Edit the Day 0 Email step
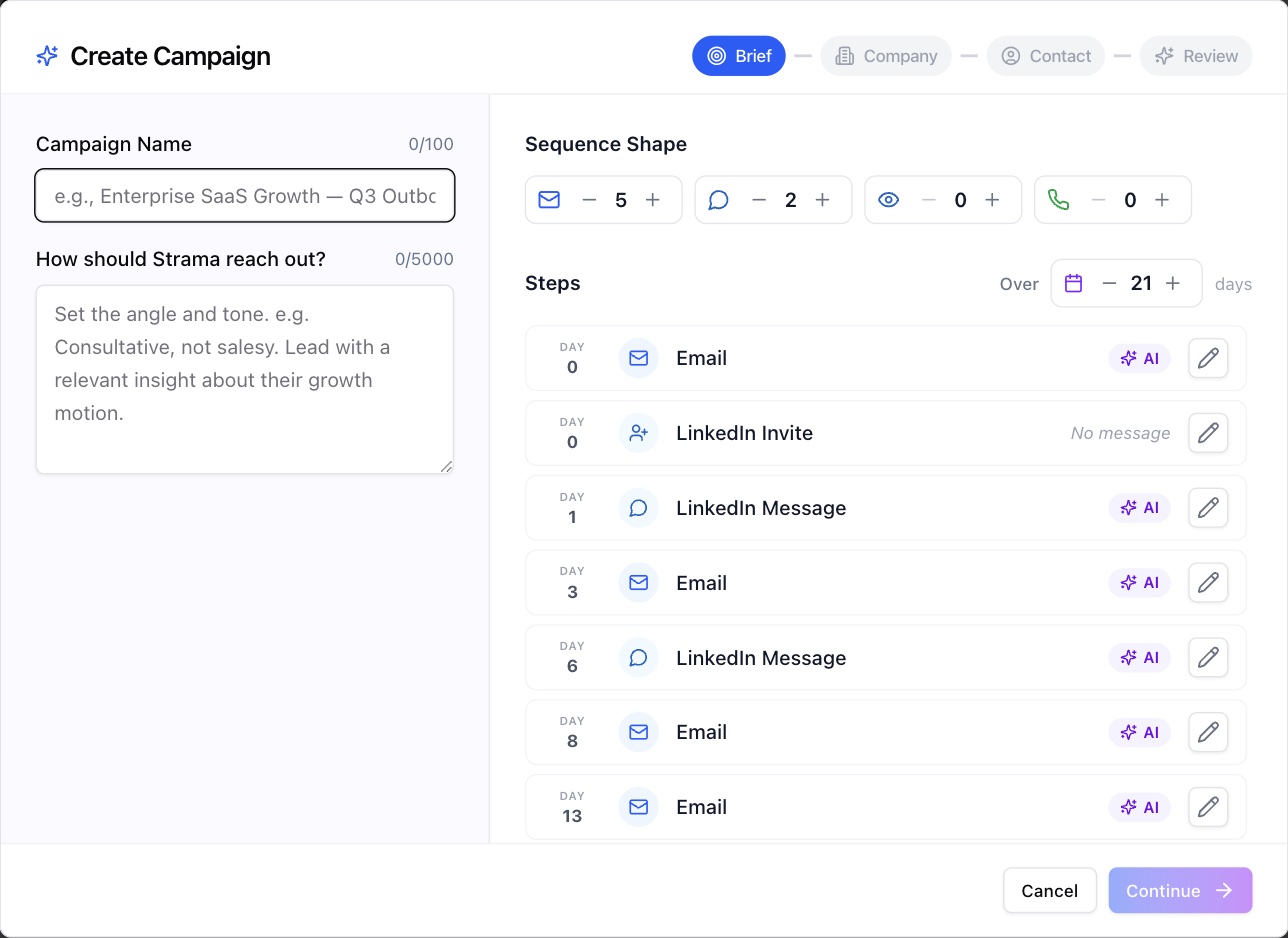The height and width of the screenshot is (938, 1288). 1208,358
